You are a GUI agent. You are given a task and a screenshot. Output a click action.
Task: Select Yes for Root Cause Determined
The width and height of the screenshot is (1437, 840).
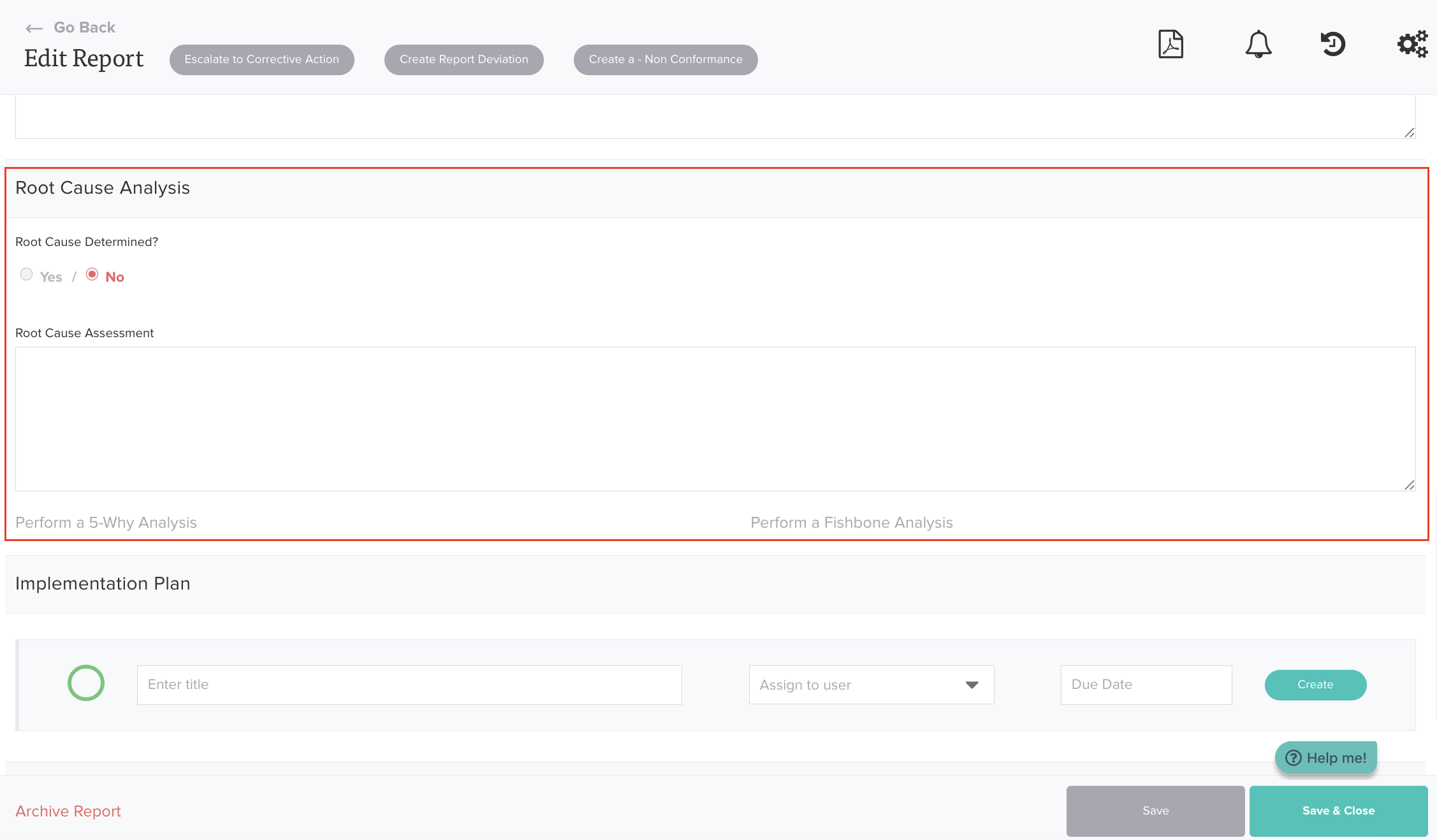pyautogui.click(x=26, y=274)
